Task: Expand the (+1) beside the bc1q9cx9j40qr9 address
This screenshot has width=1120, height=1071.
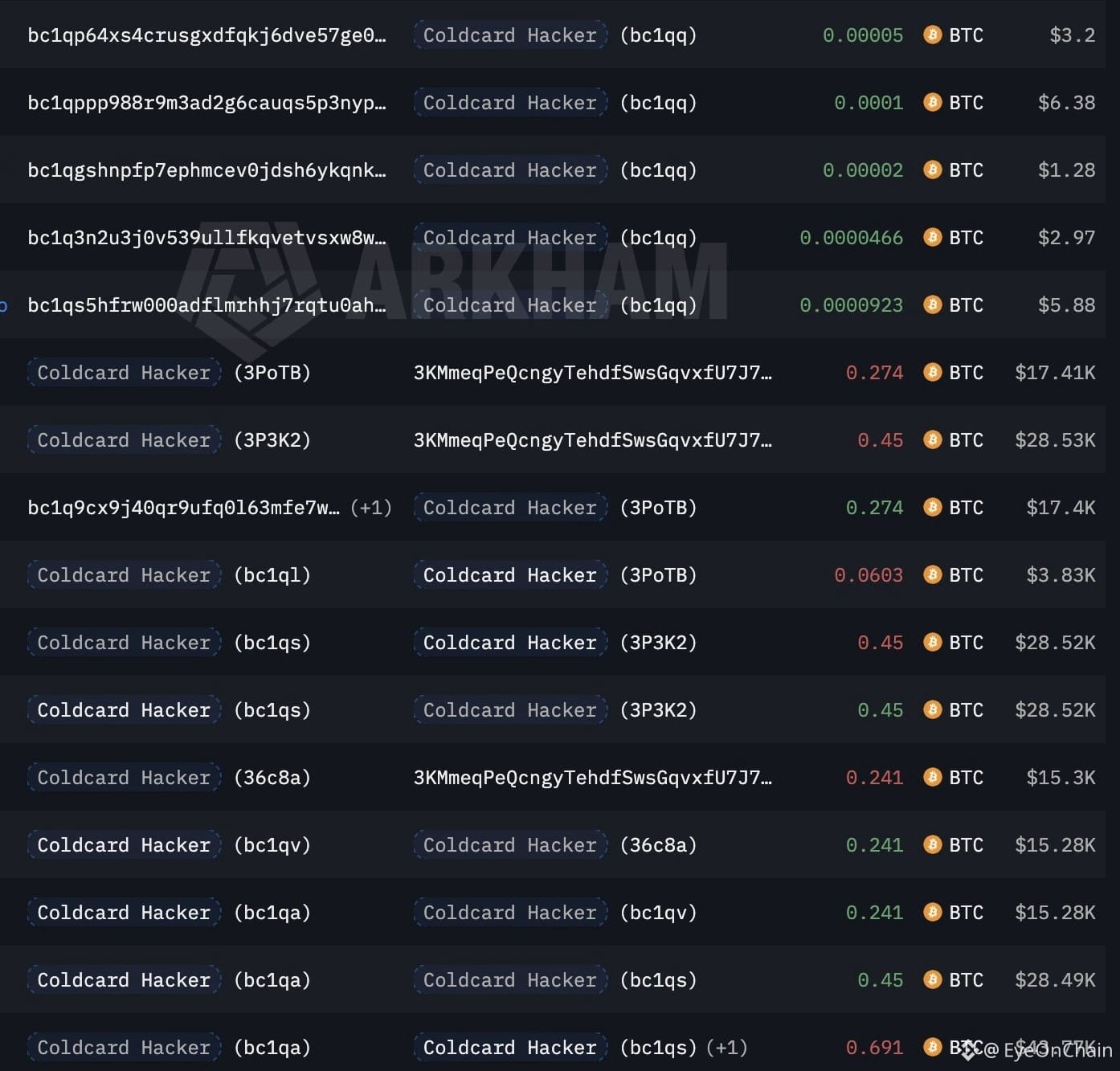Action: (x=371, y=508)
